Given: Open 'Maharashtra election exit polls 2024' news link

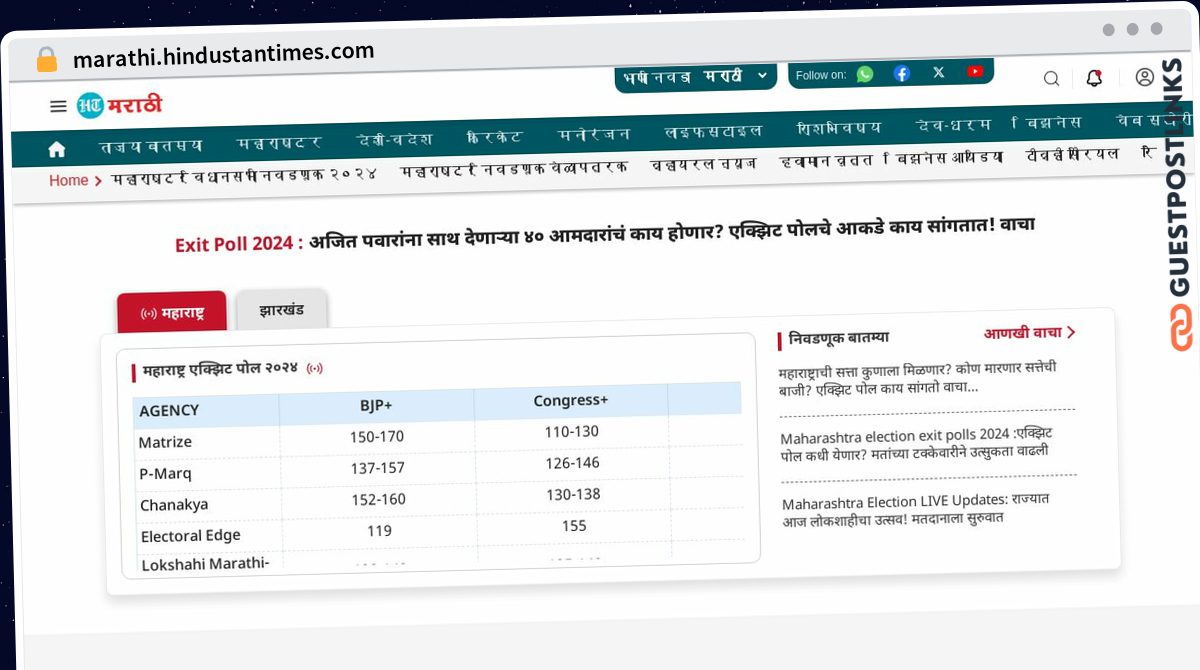Looking at the screenshot, I should [x=916, y=443].
